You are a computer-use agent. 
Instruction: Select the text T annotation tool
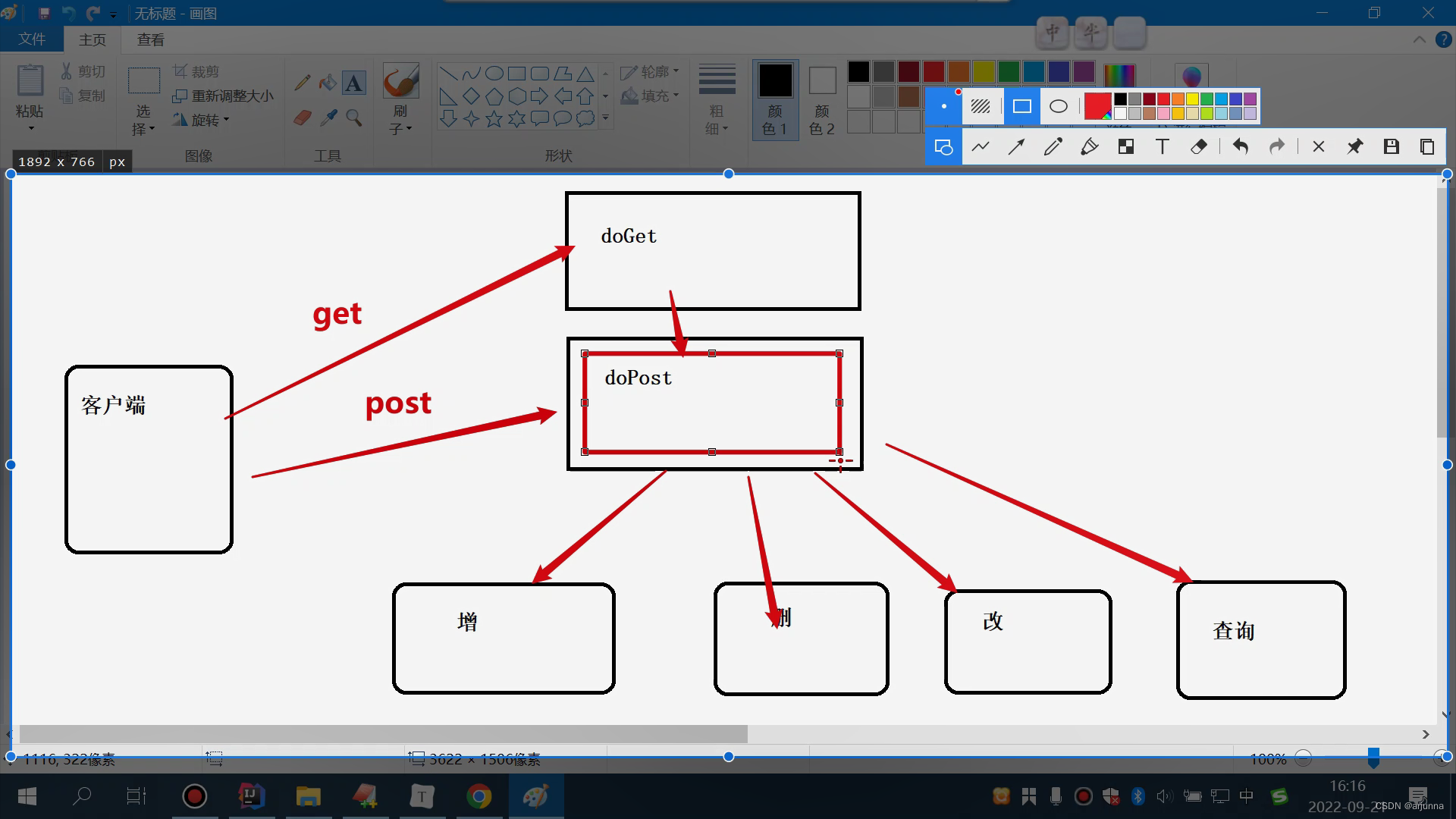1162,147
